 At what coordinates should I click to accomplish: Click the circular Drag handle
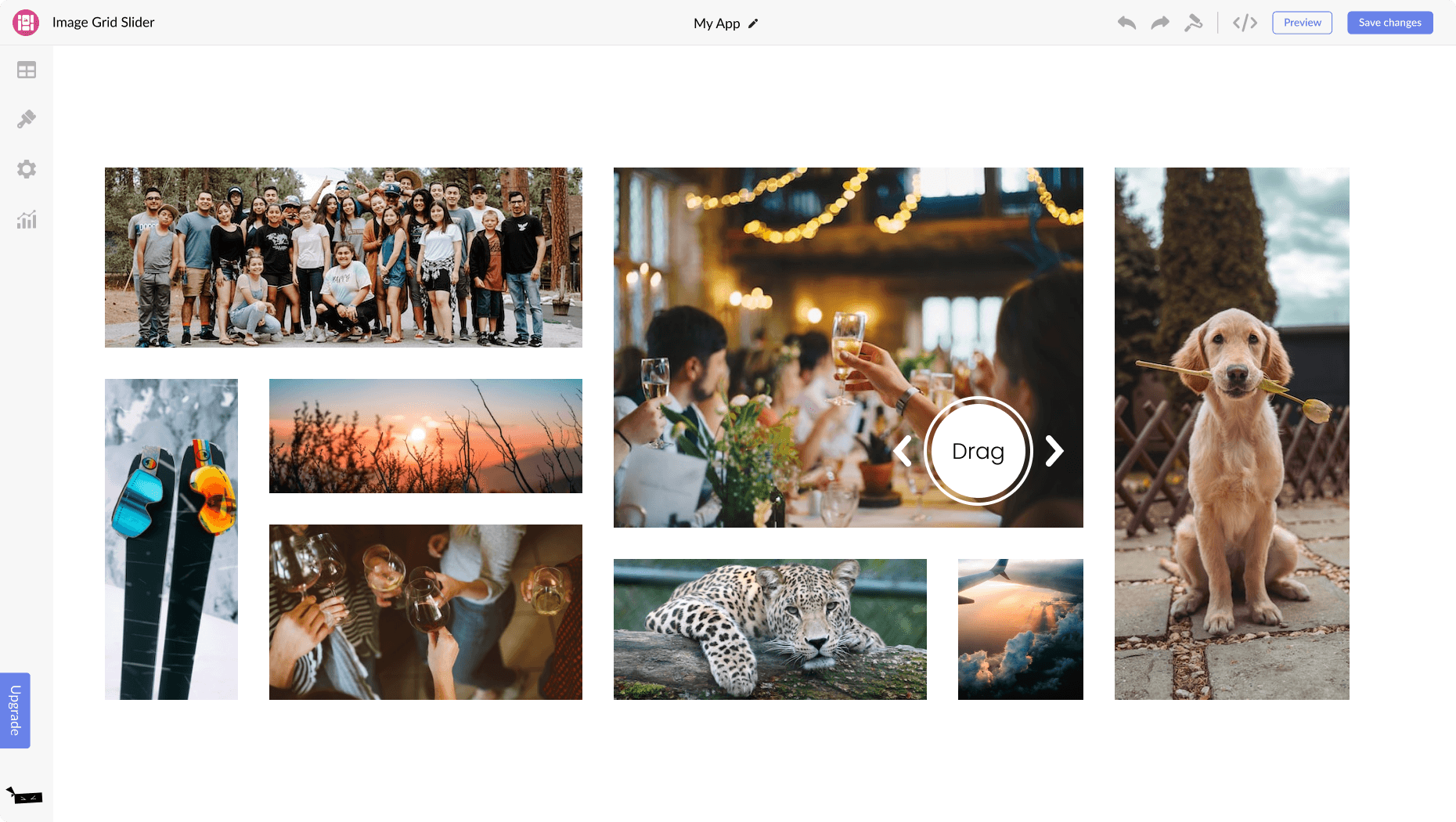click(978, 451)
